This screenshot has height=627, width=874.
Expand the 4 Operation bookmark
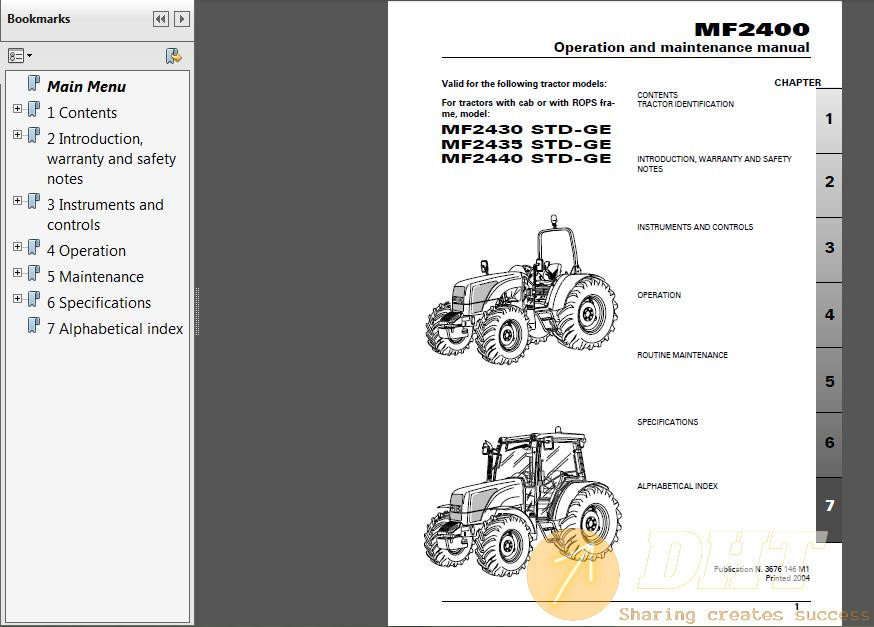[17, 247]
